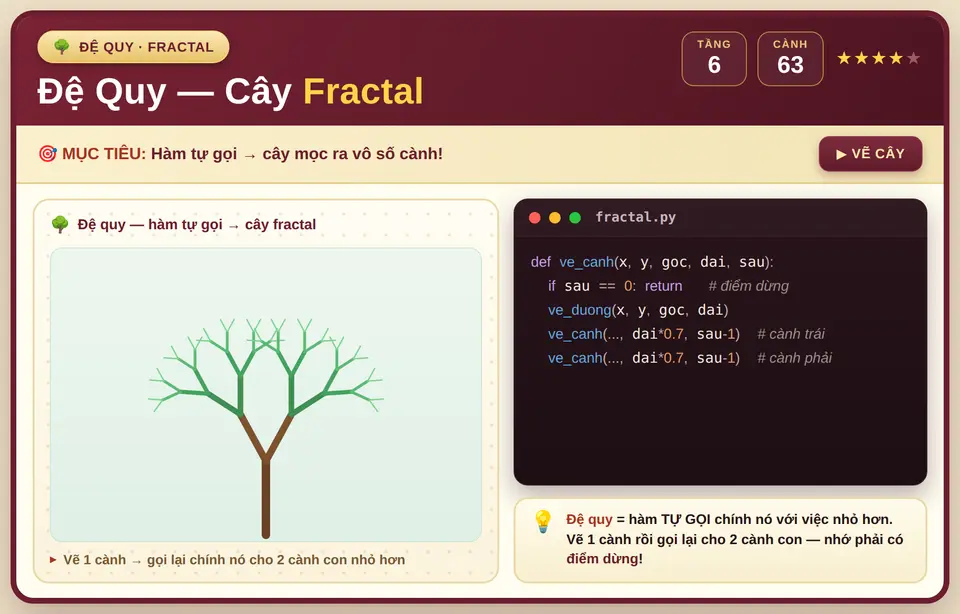Click the tree icon in the canvas panel title
Screen dimensions: 960x614
(60, 224)
